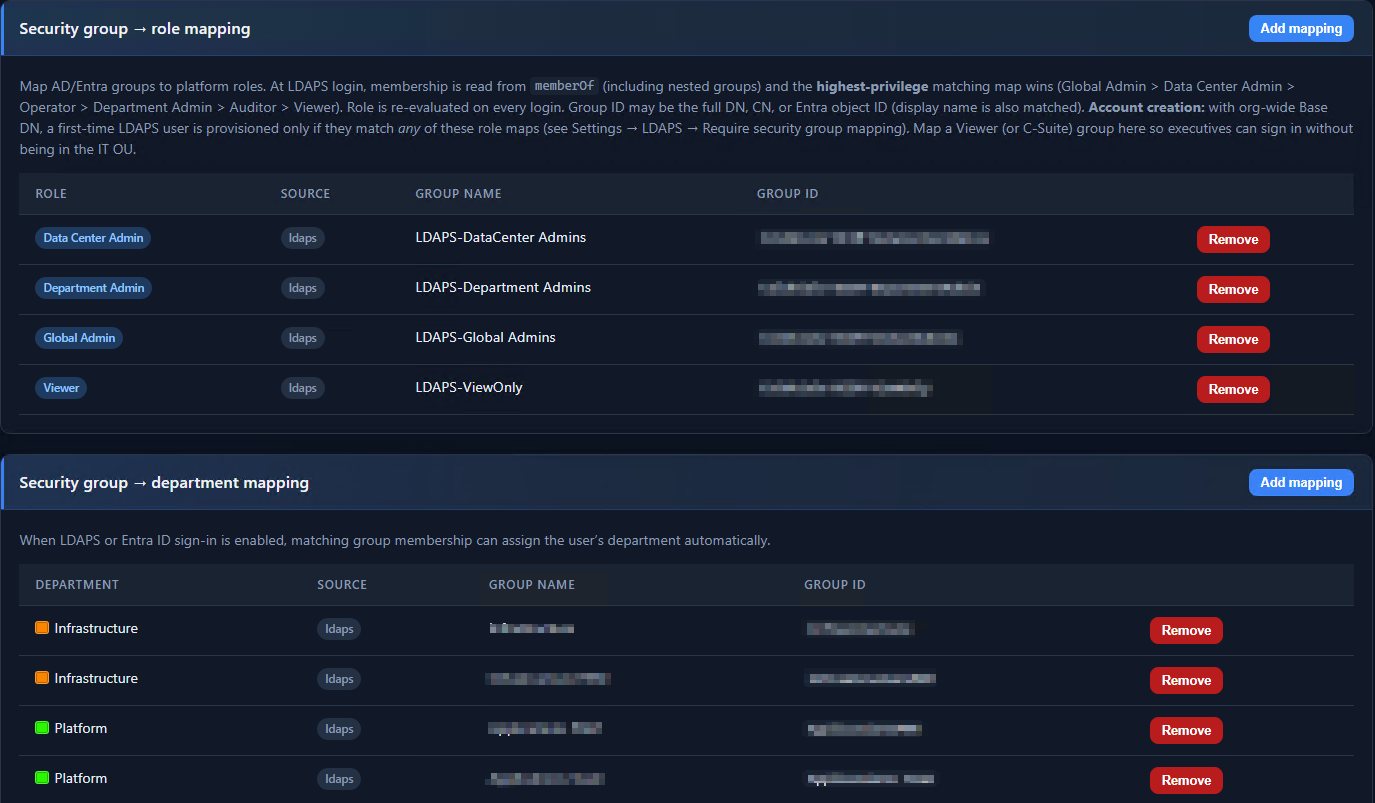Click the bold 'Account creation:' text
Screen dimensions: 1375x803
(1147, 107)
